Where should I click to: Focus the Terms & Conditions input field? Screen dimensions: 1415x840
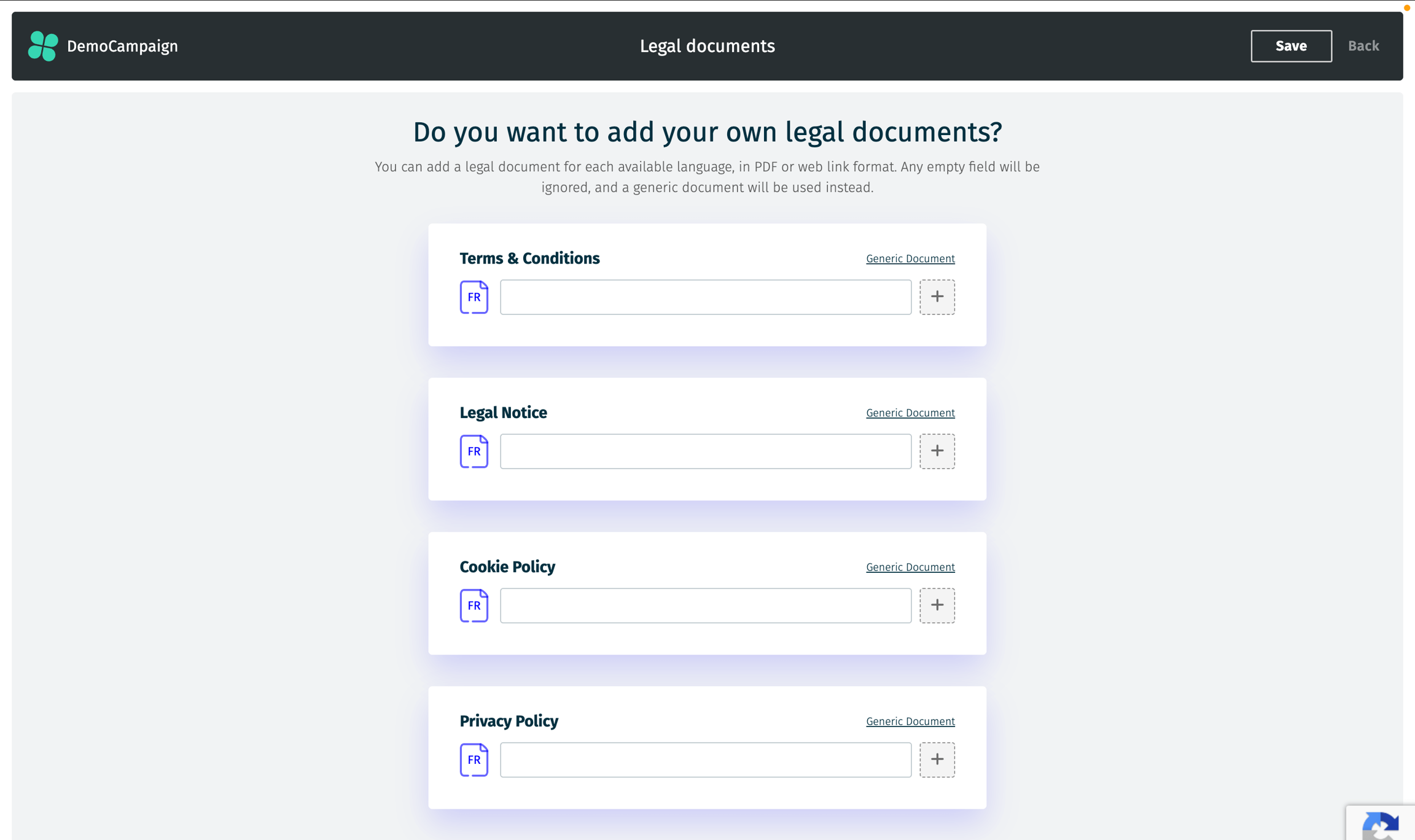point(705,297)
